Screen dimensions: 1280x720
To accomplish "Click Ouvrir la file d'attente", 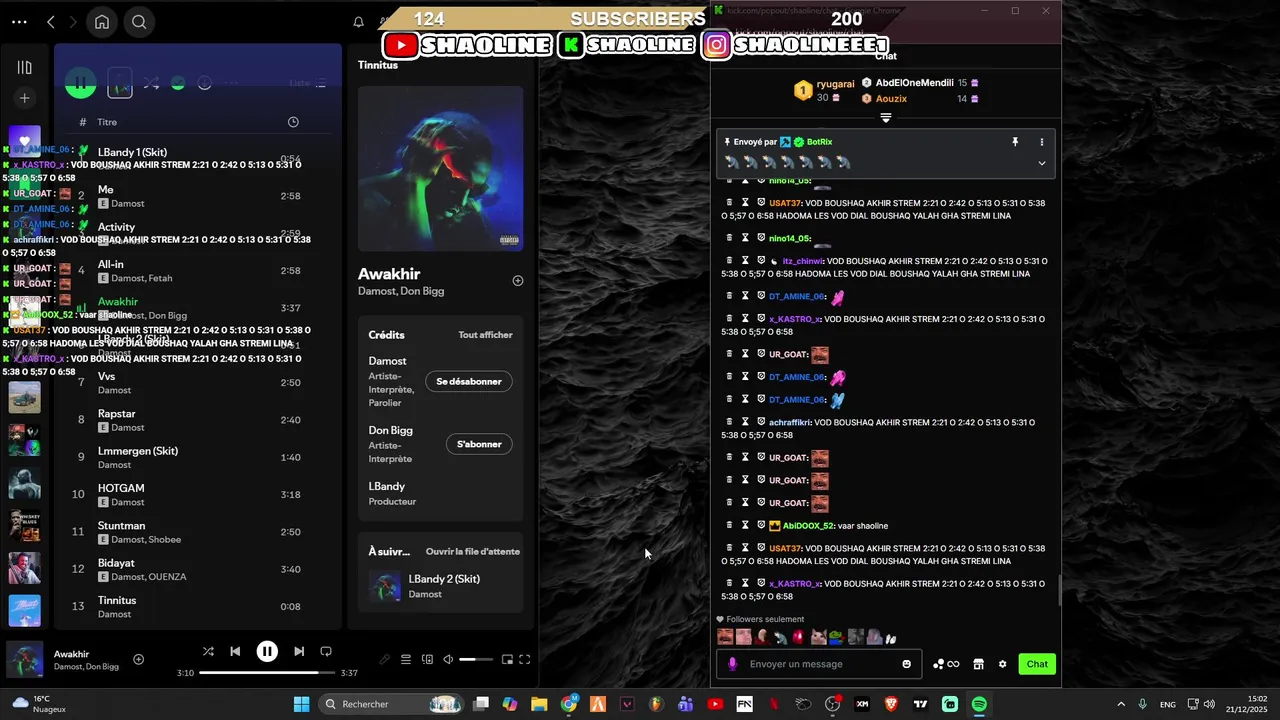I will (473, 551).
